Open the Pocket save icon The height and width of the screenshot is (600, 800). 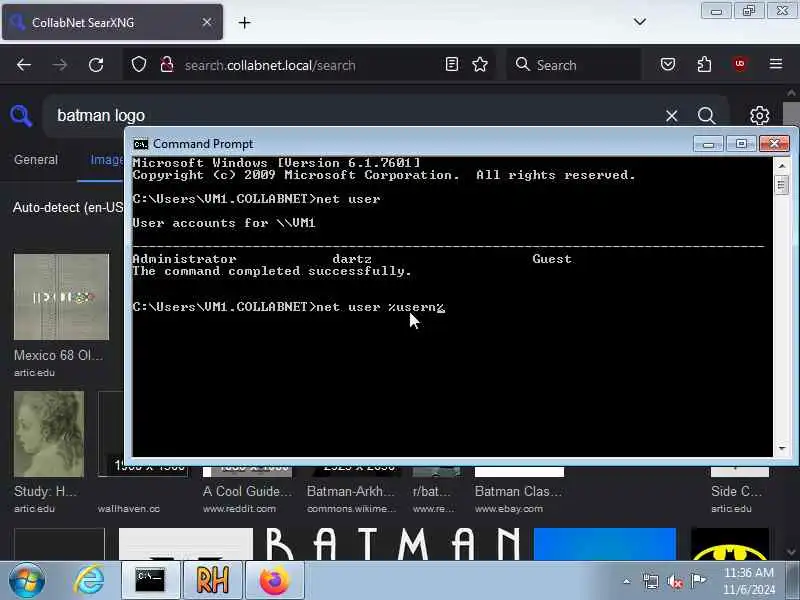(x=668, y=64)
